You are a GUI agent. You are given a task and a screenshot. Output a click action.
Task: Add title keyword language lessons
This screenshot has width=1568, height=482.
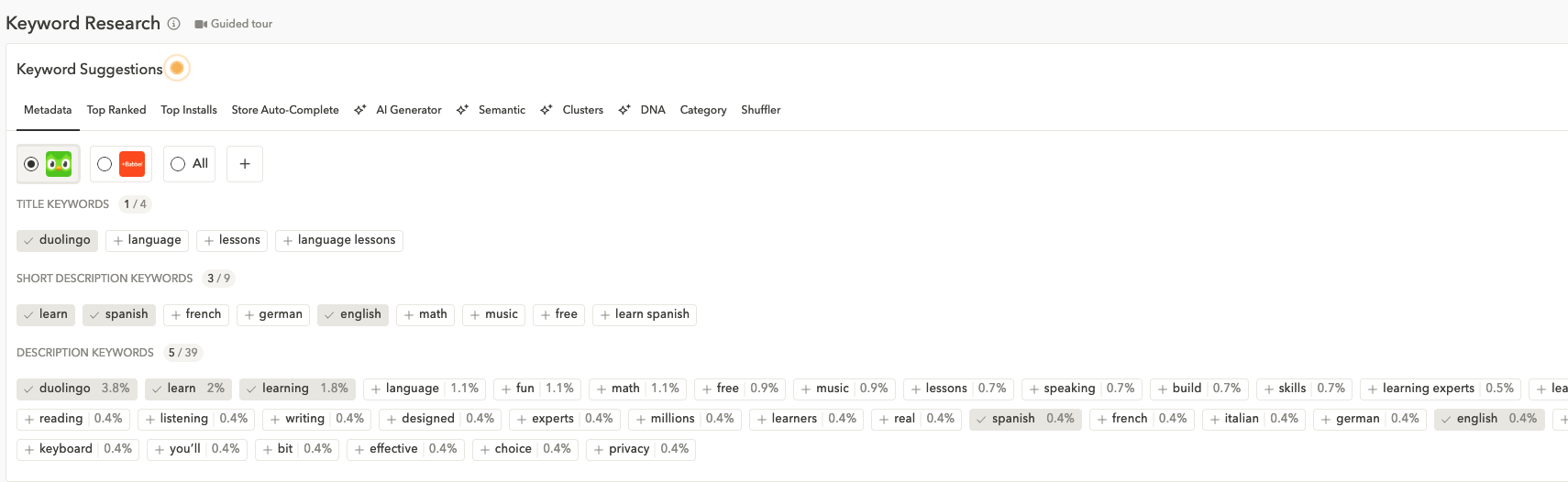coord(339,240)
